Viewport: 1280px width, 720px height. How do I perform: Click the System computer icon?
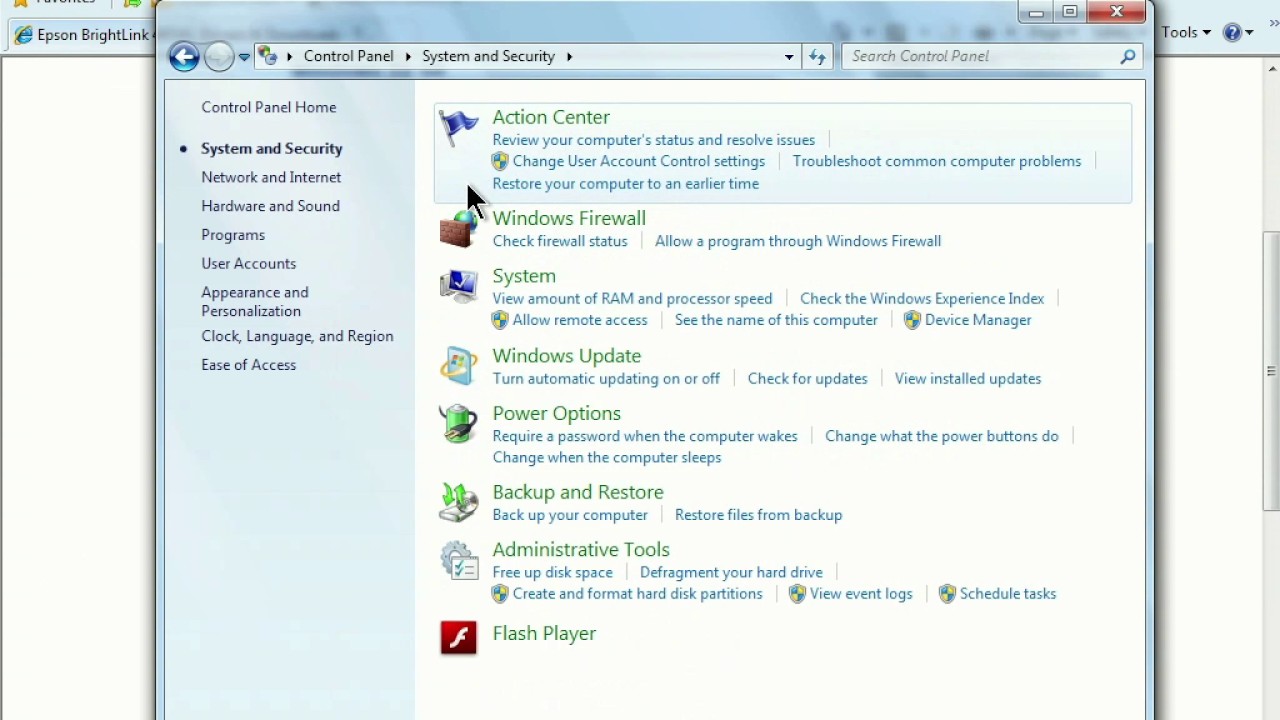(459, 287)
